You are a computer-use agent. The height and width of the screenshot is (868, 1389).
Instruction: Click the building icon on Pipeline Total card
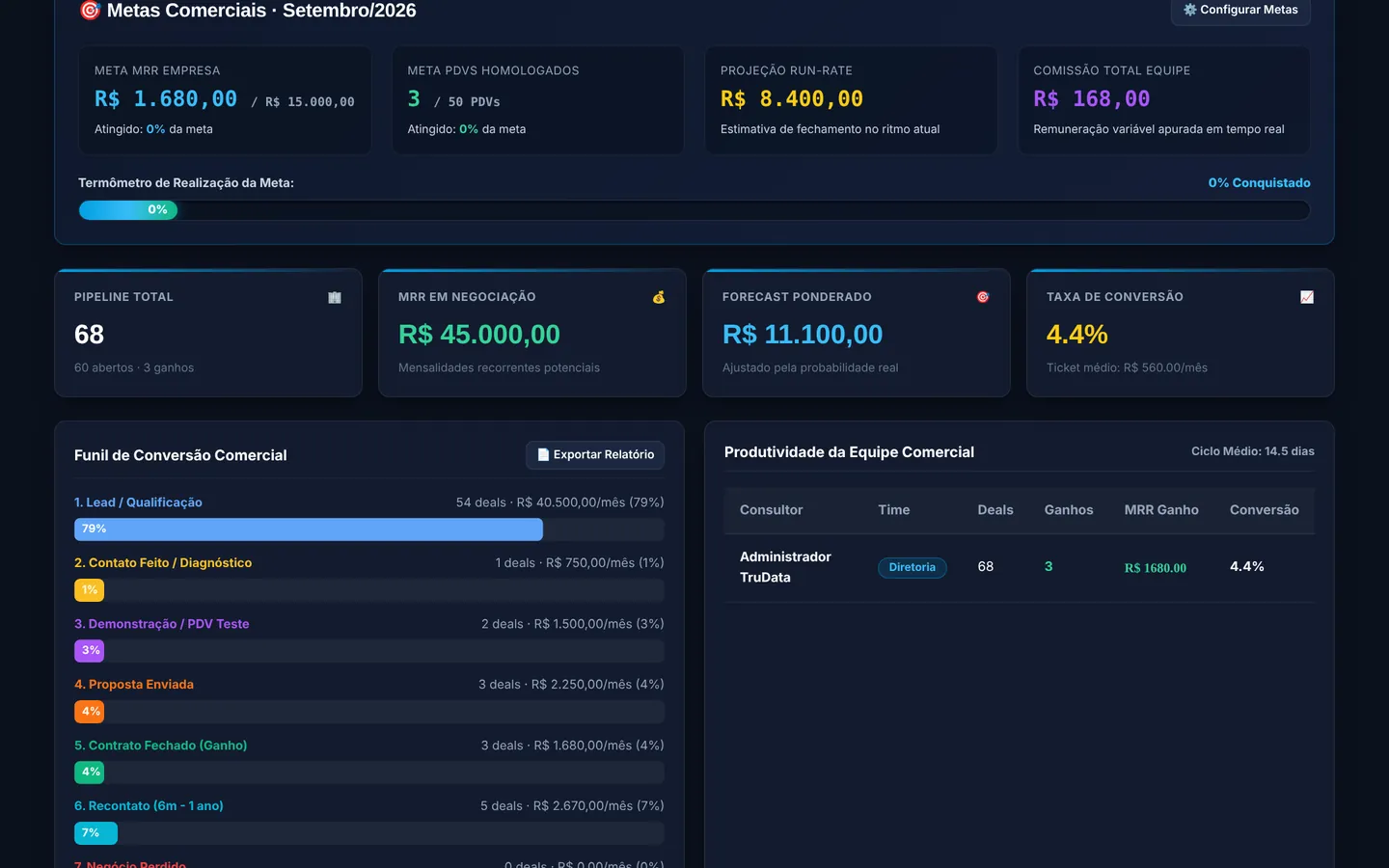click(x=335, y=297)
